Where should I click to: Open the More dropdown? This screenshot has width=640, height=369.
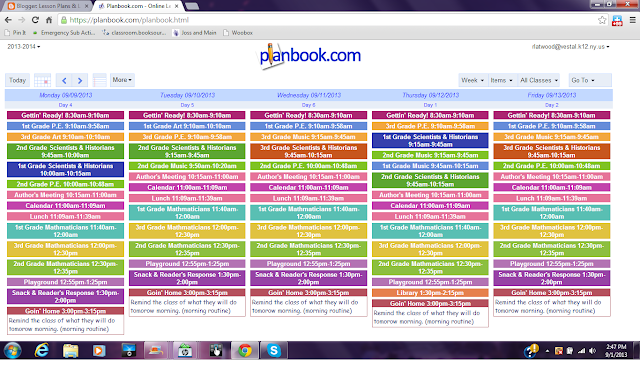(122, 80)
